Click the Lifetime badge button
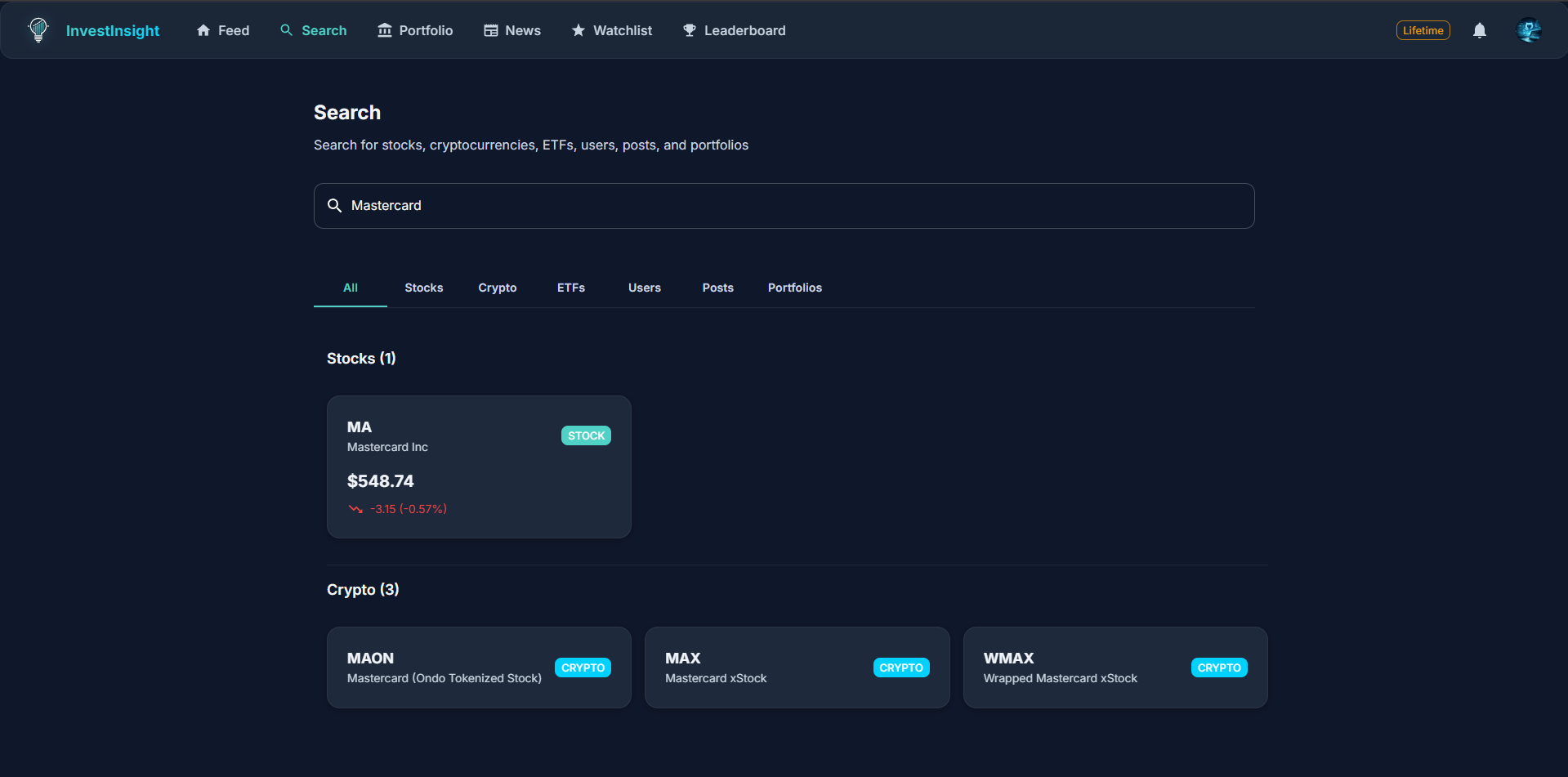This screenshot has height=777, width=1568. pyautogui.click(x=1423, y=29)
